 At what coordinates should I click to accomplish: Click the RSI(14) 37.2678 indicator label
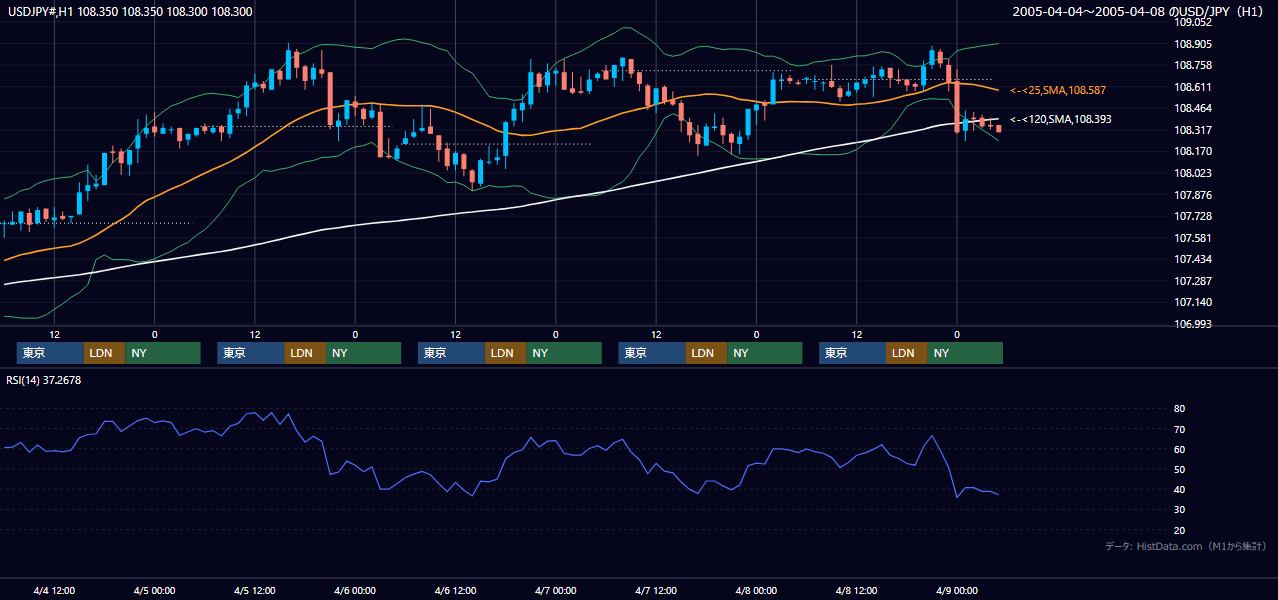coord(44,380)
